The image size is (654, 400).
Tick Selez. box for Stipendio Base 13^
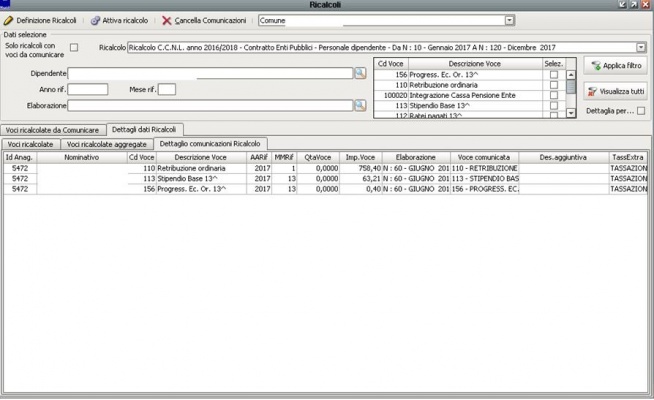[x=554, y=106]
